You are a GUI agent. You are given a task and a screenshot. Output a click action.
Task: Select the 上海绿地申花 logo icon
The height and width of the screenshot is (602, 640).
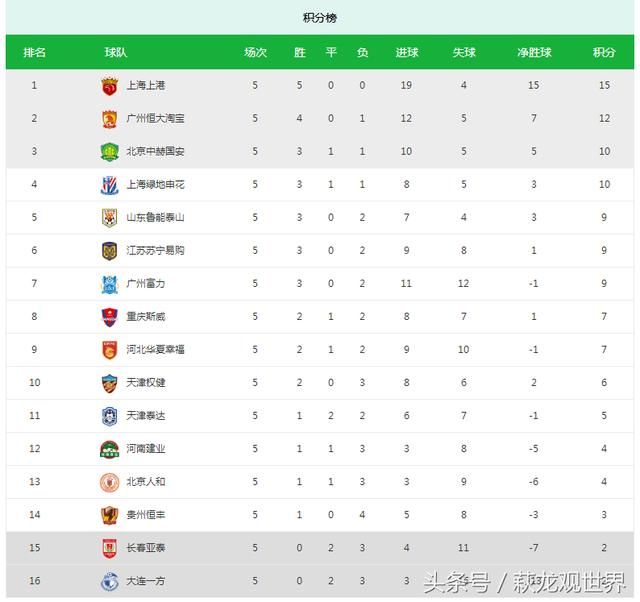click(109, 185)
